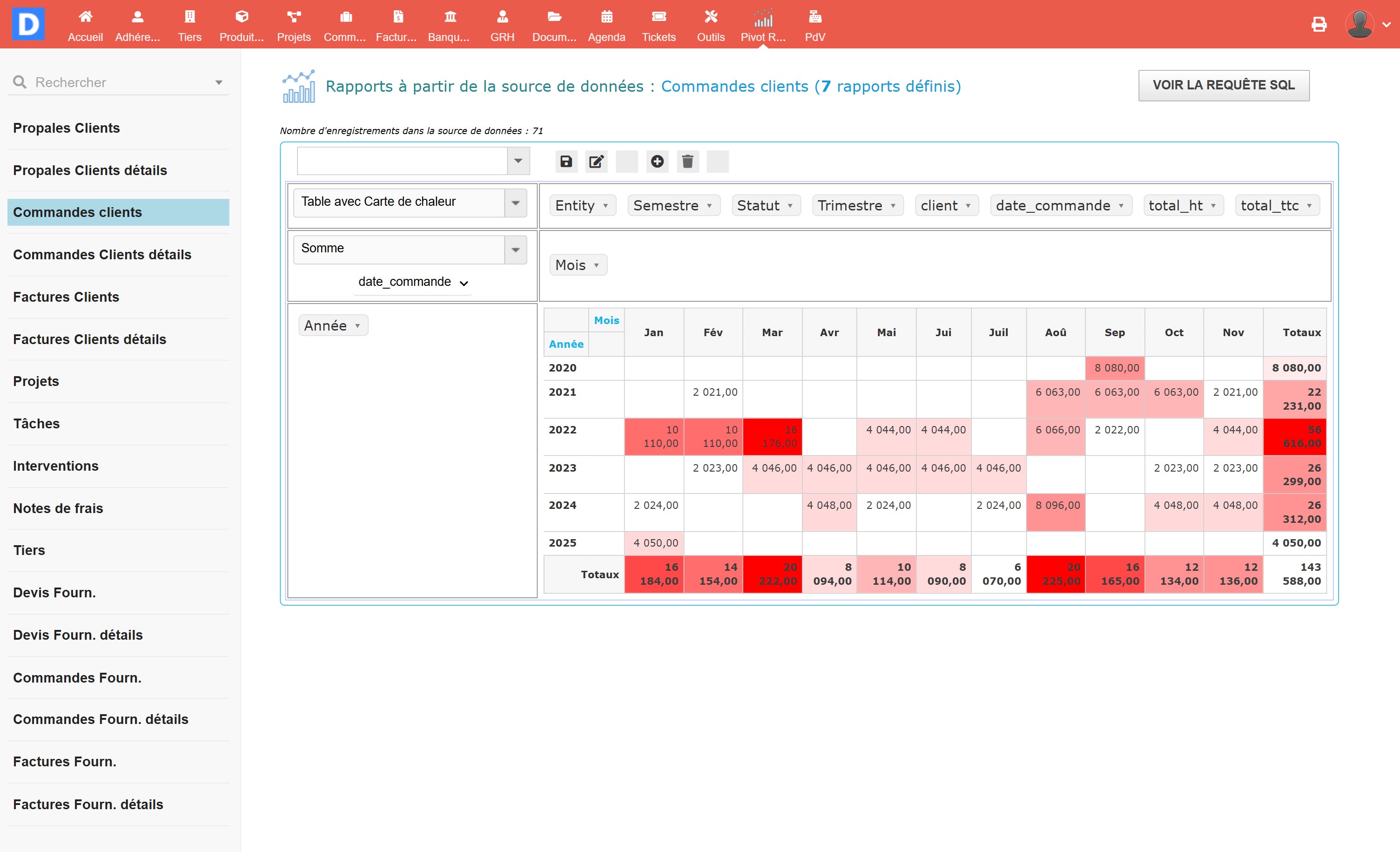
Task: Select Factures Clients in the sidebar
Action: pos(66,297)
